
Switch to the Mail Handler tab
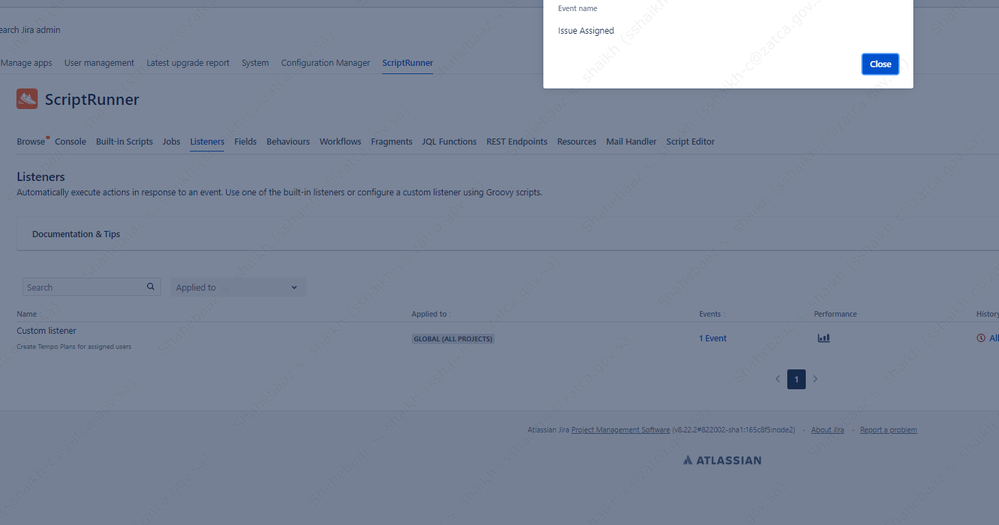pos(631,141)
